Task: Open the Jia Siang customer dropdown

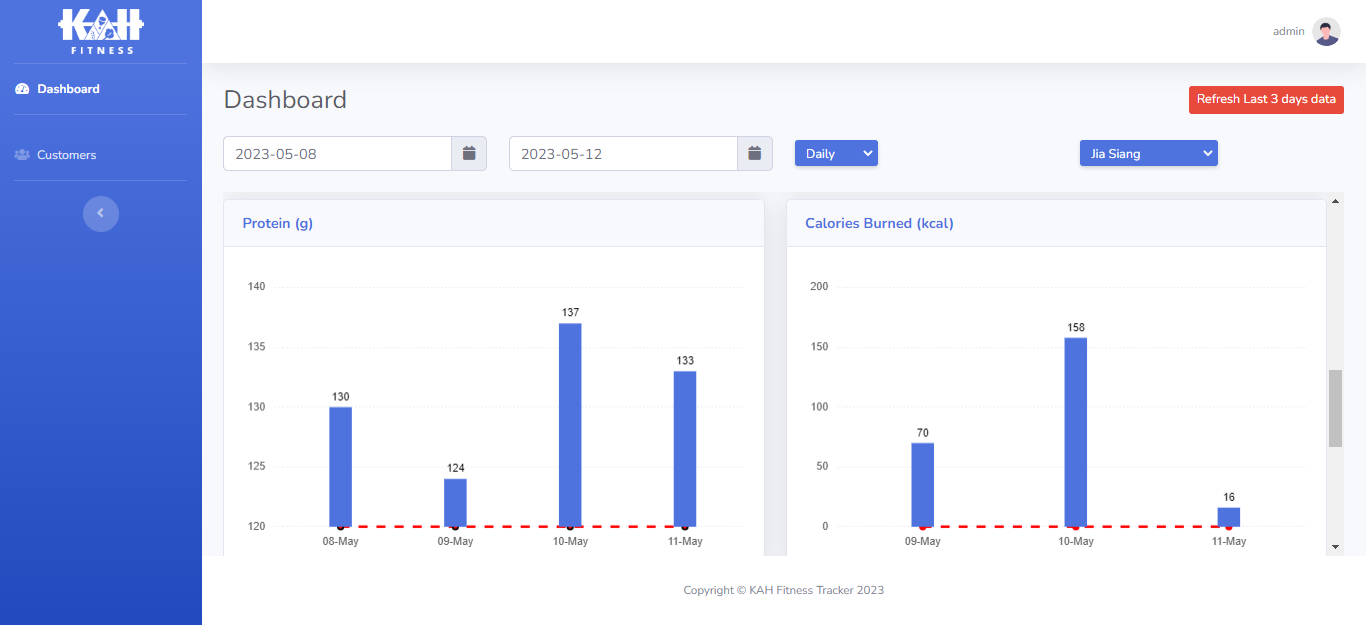Action: point(1148,153)
